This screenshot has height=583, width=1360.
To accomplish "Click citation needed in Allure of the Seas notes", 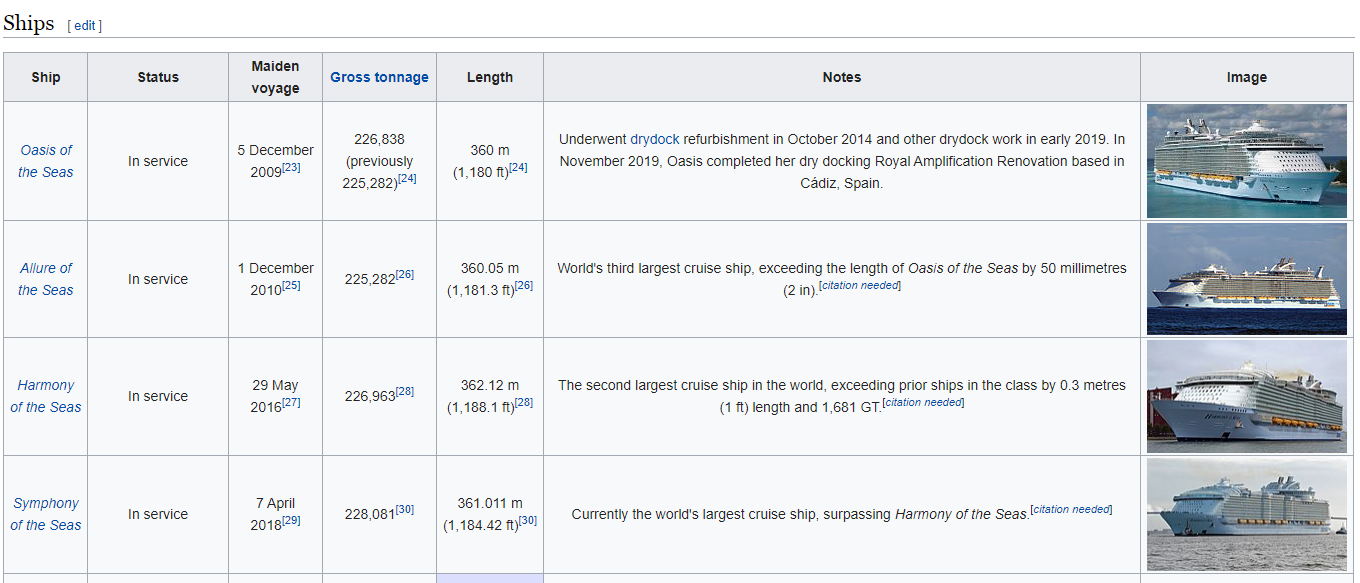I will pos(860,286).
